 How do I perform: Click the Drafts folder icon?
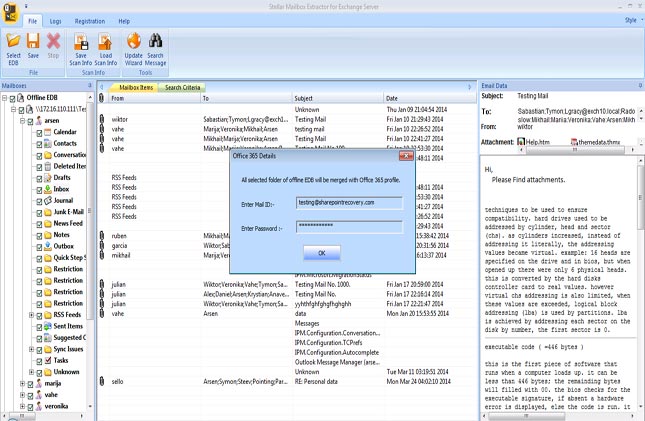click(48, 178)
